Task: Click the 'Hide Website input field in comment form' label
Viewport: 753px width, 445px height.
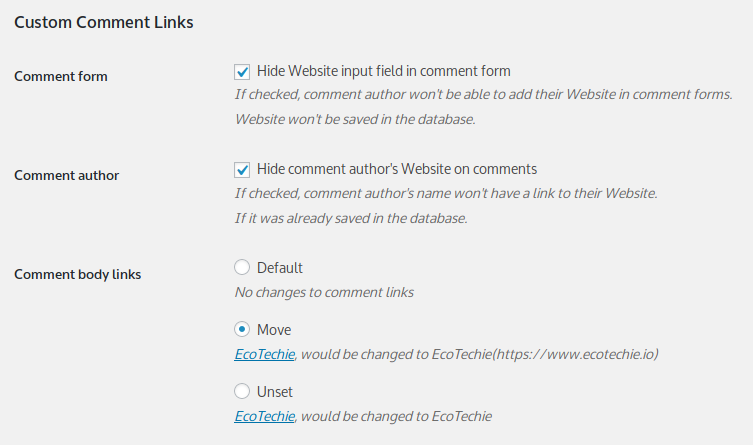Action: (x=384, y=71)
